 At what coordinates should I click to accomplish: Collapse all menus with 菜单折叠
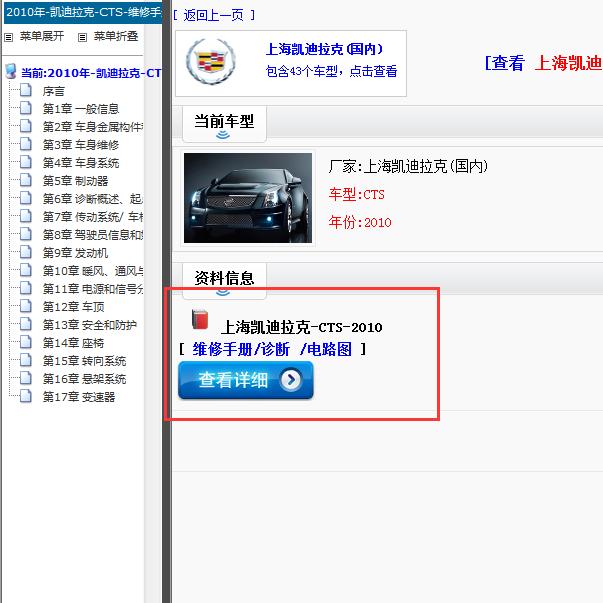116,36
